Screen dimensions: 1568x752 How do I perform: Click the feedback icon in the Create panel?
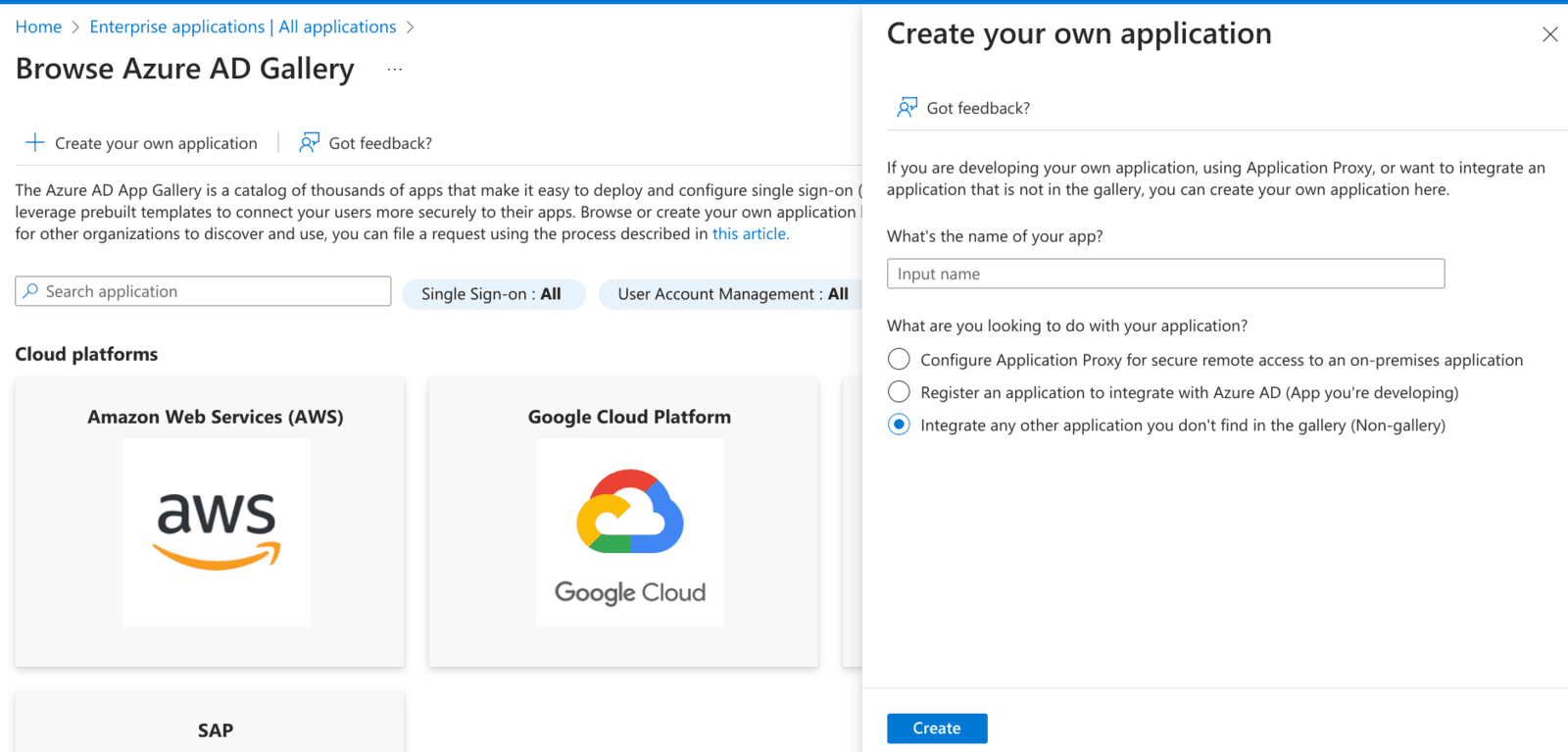(x=907, y=107)
